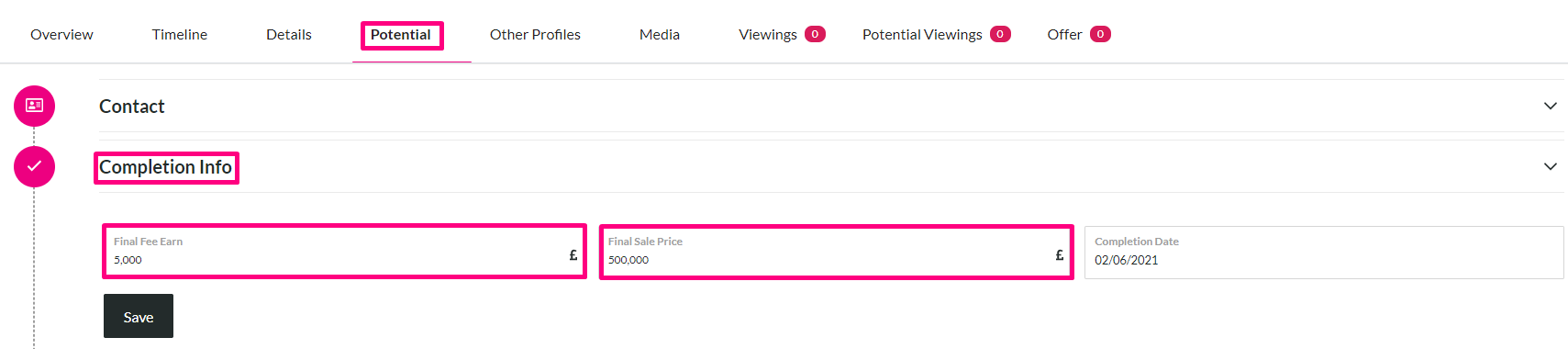Click the pound symbol in Final Sale Price

click(x=1060, y=255)
